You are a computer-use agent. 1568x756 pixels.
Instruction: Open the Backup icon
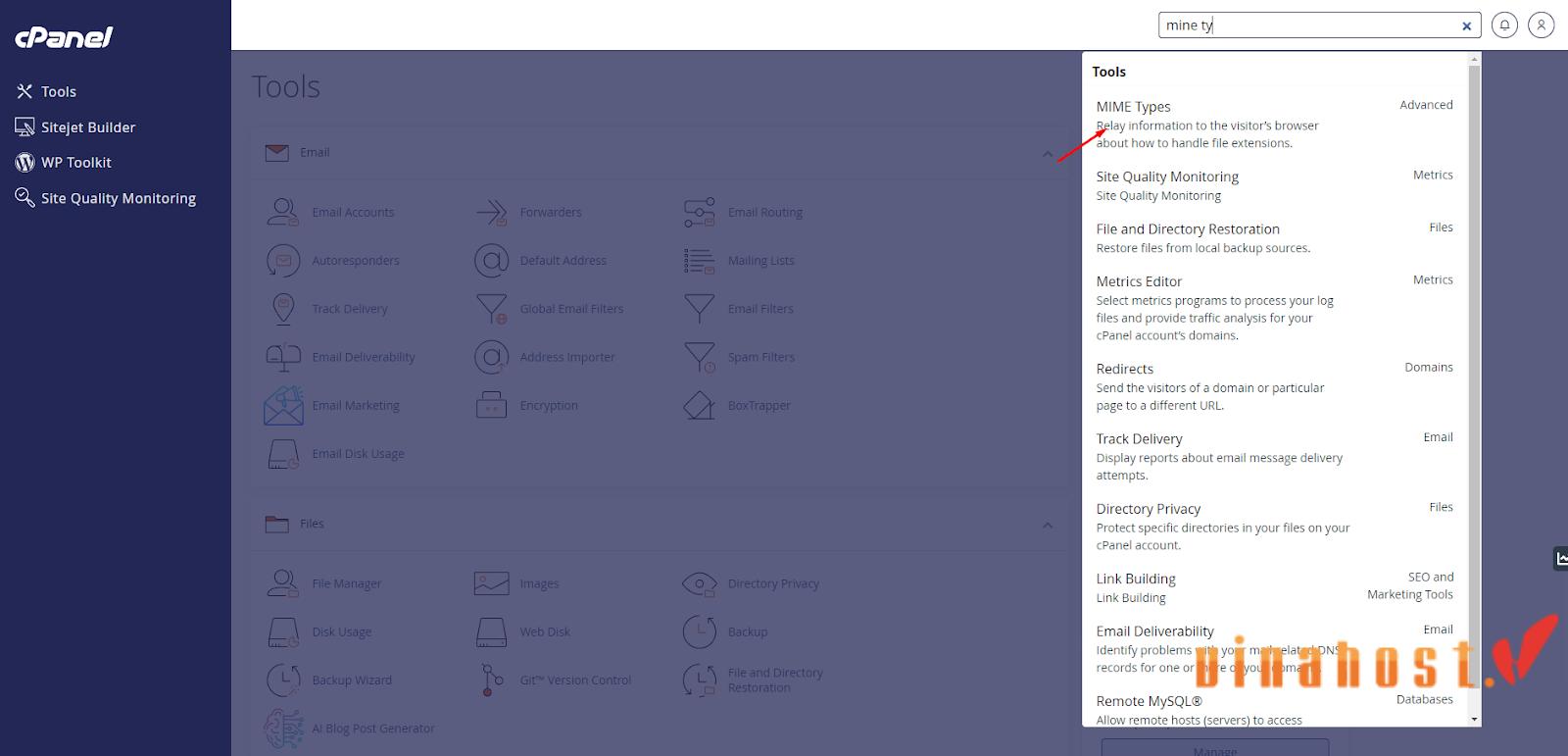pyautogui.click(x=699, y=631)
